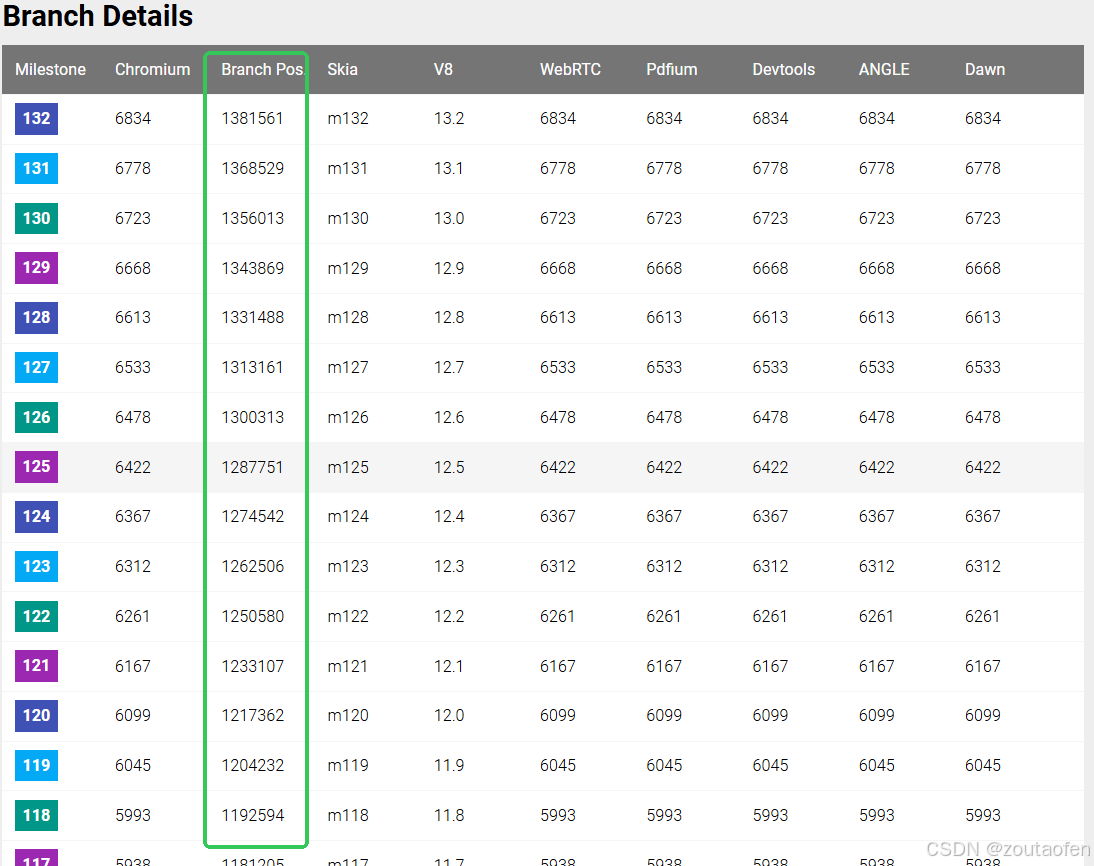Click the Milestone column header
Screen dimensions: 1094x866
click(x=50, y=70)
